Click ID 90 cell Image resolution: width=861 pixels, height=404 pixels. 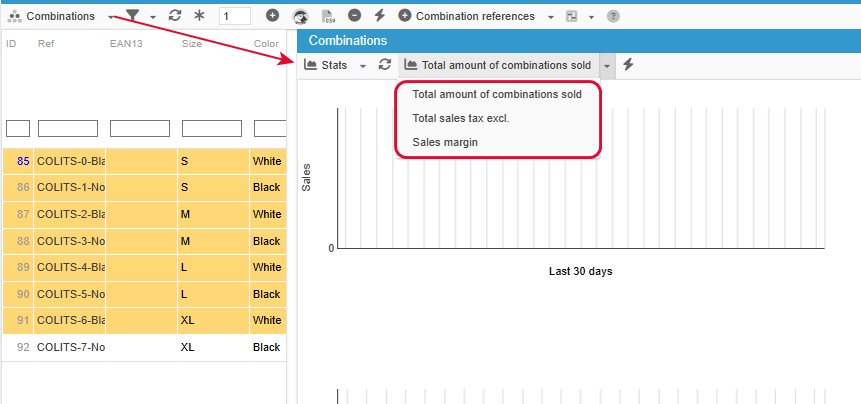tap(18, 294)
